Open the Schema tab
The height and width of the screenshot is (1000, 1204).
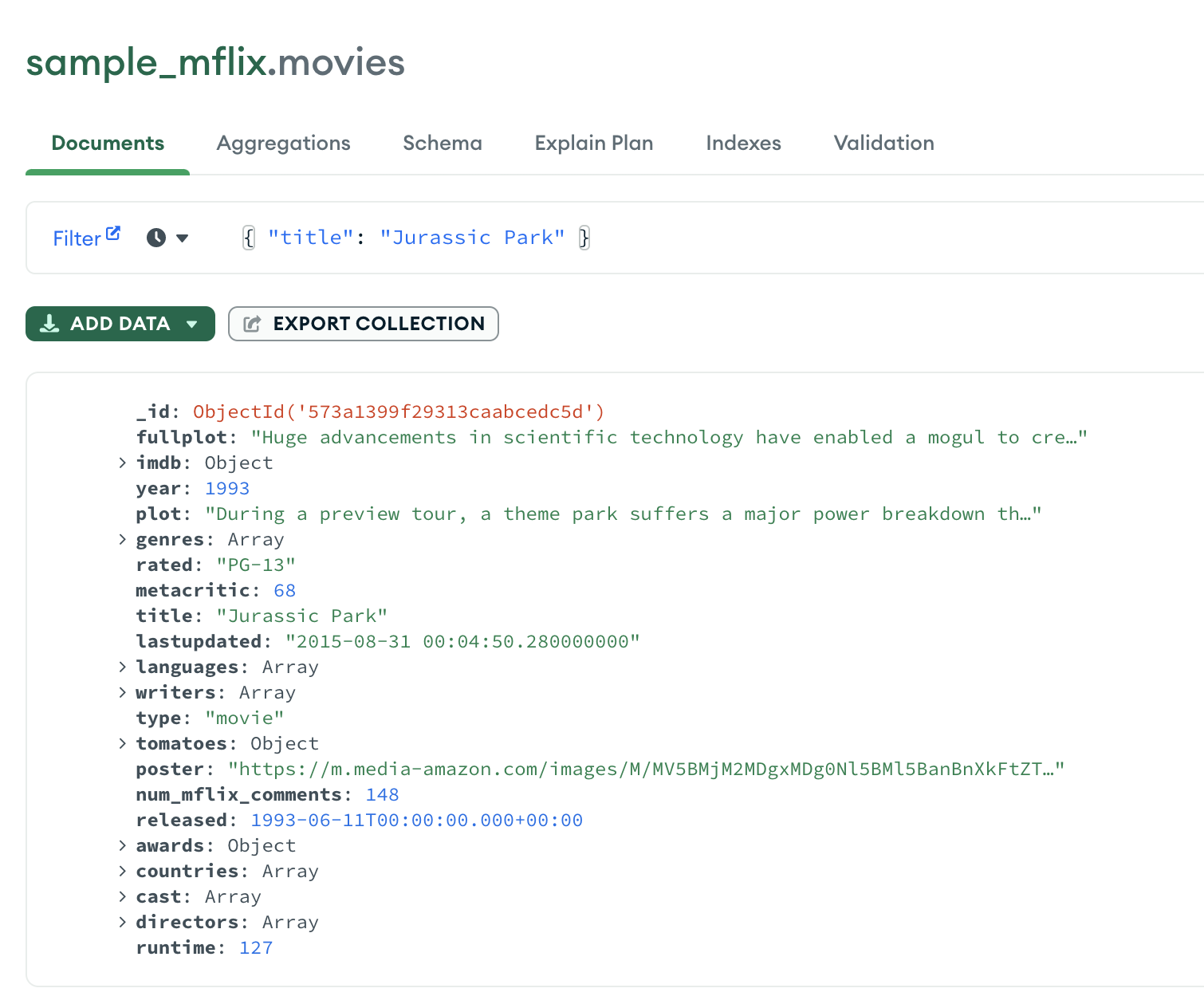pos(442,144)
